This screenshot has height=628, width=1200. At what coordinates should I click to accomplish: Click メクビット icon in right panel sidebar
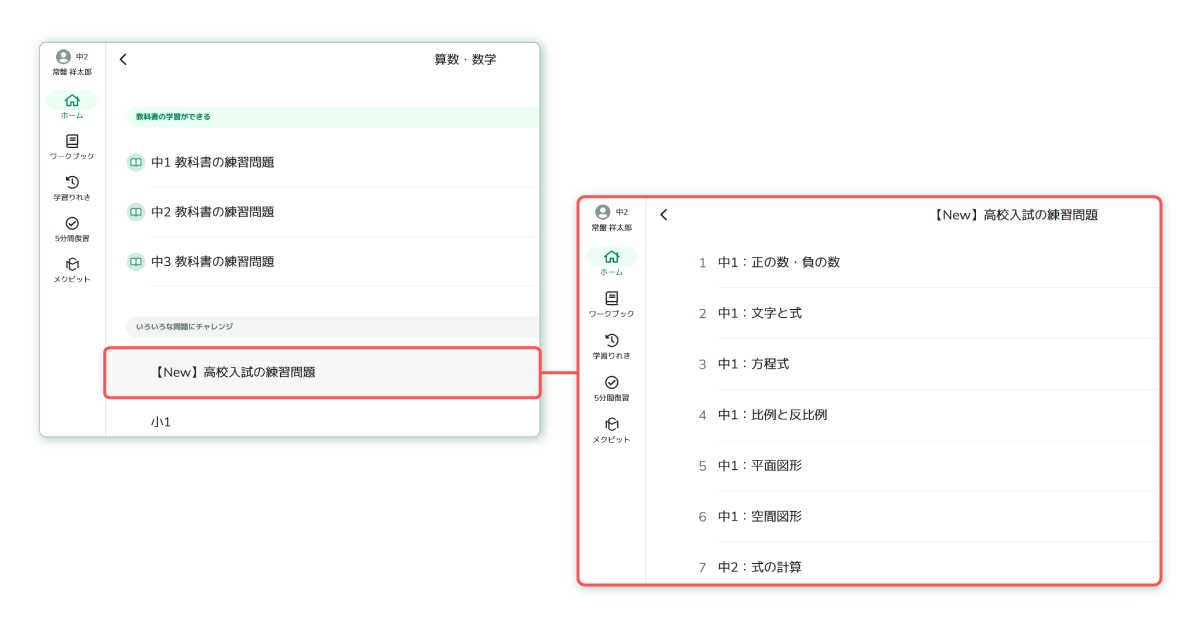coord(611,425)
